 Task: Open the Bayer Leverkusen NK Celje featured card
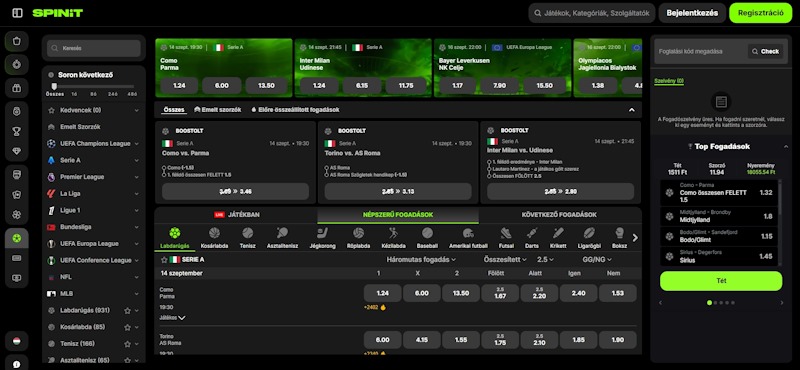pyautogui.click(x=503, y=68)
